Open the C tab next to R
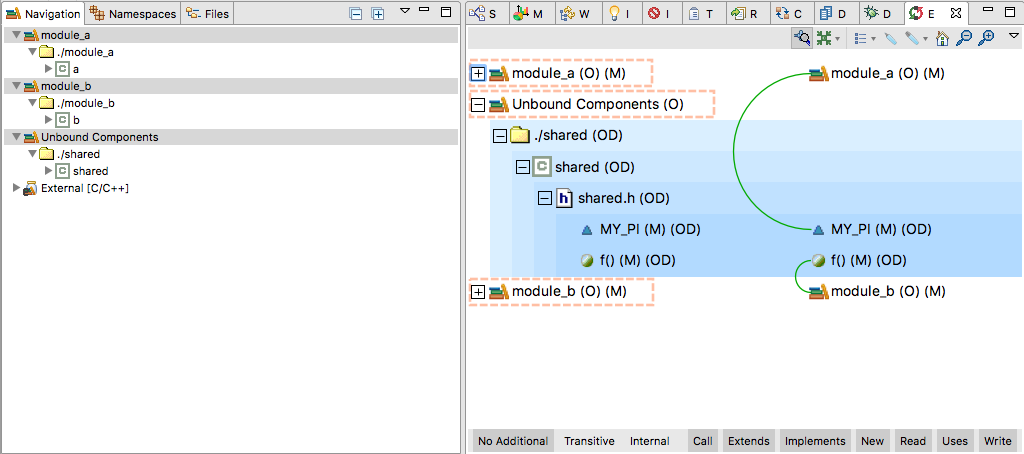Screen dimensions: 1024x454 click(x=791, y=13)
